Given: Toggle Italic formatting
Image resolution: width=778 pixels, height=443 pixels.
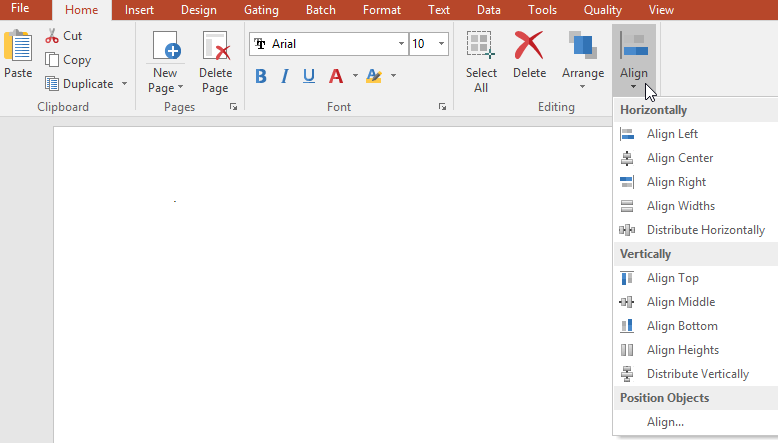Looking at the screenshot, I should (285, 76).
